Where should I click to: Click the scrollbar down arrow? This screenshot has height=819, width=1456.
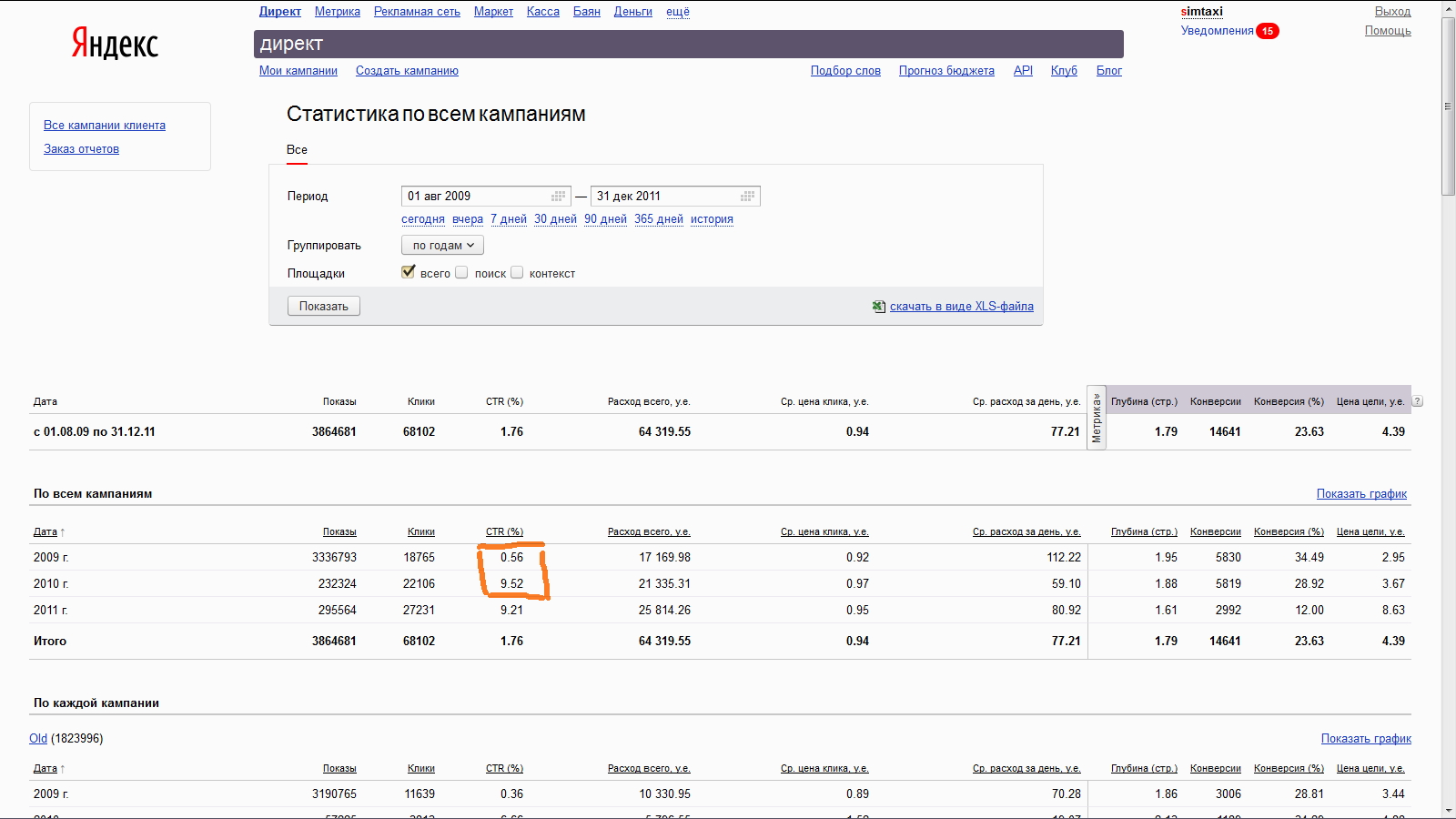(1448, 810)
